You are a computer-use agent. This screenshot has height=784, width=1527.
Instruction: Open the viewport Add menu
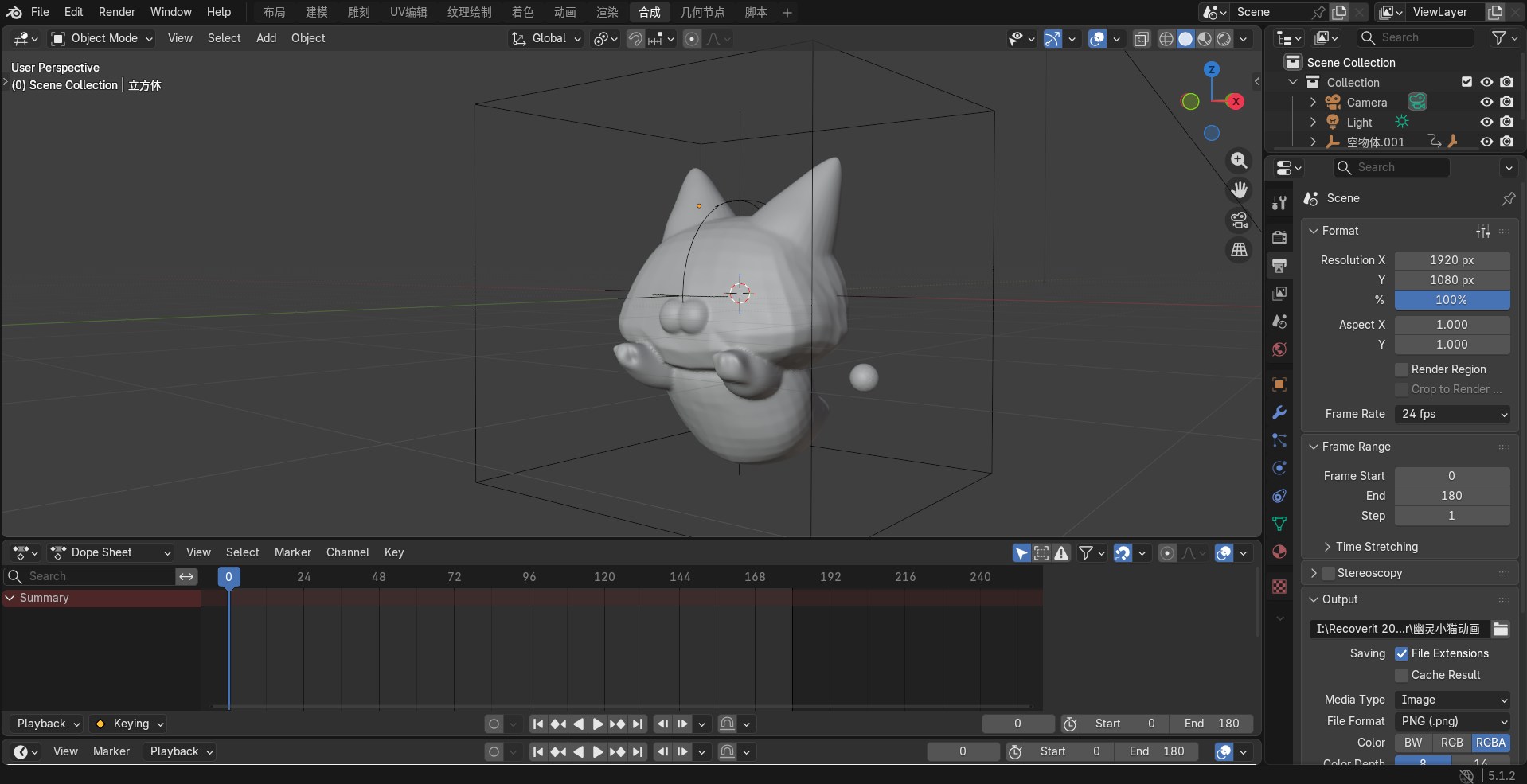click(266, 38)
